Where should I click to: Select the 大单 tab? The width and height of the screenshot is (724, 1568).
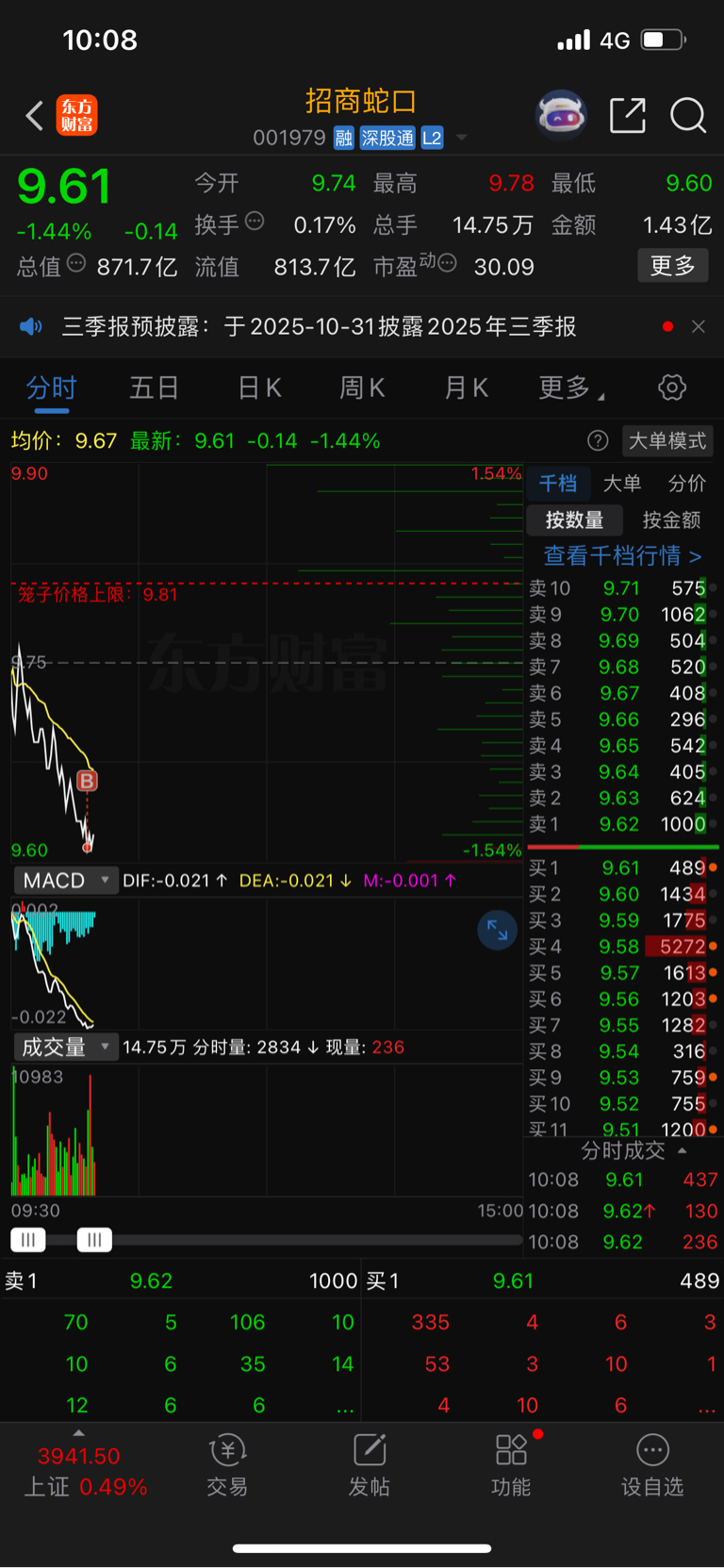tap(622, 484)
